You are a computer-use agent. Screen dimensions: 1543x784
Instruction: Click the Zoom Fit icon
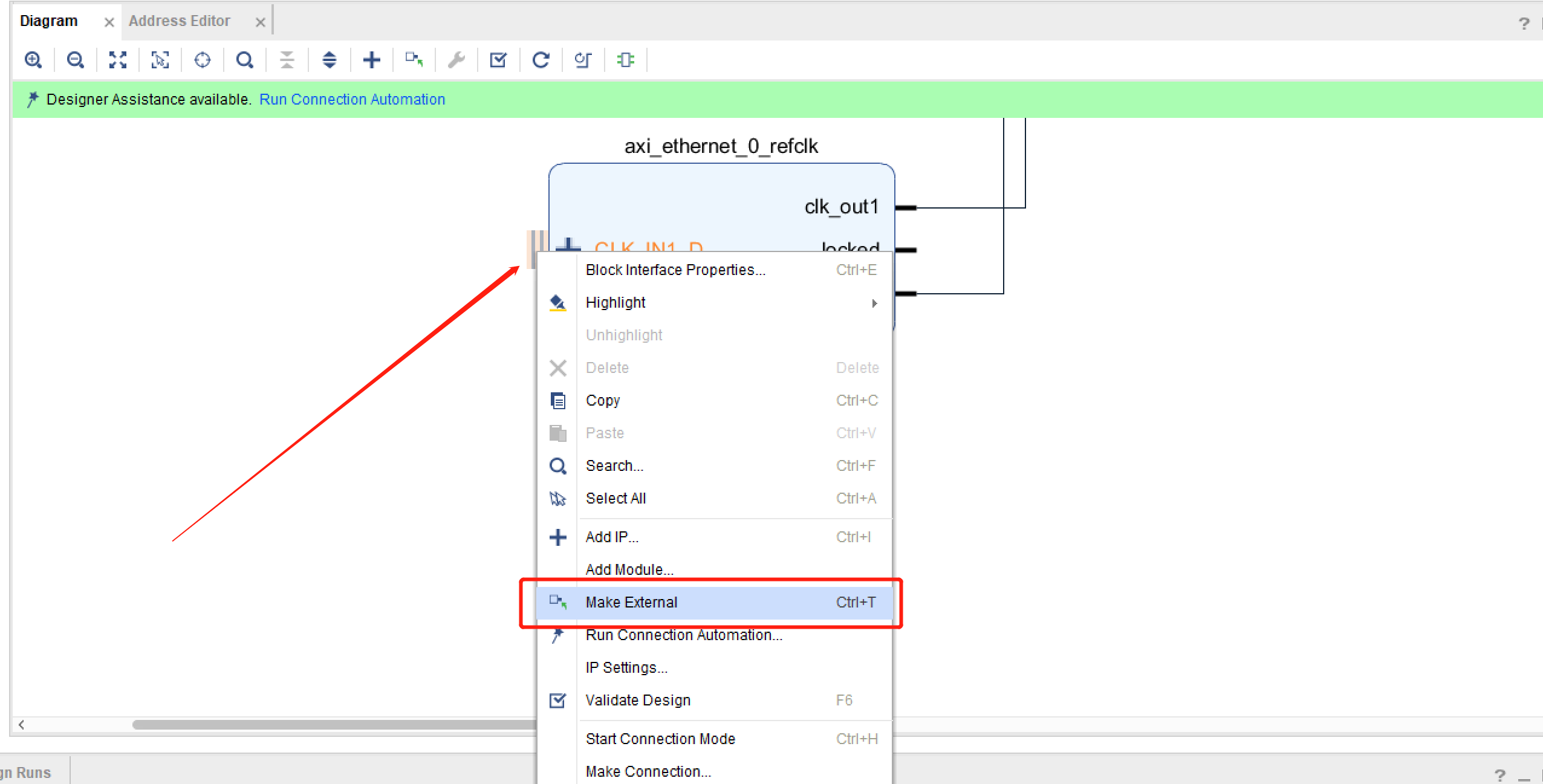[x=118, y=60]
